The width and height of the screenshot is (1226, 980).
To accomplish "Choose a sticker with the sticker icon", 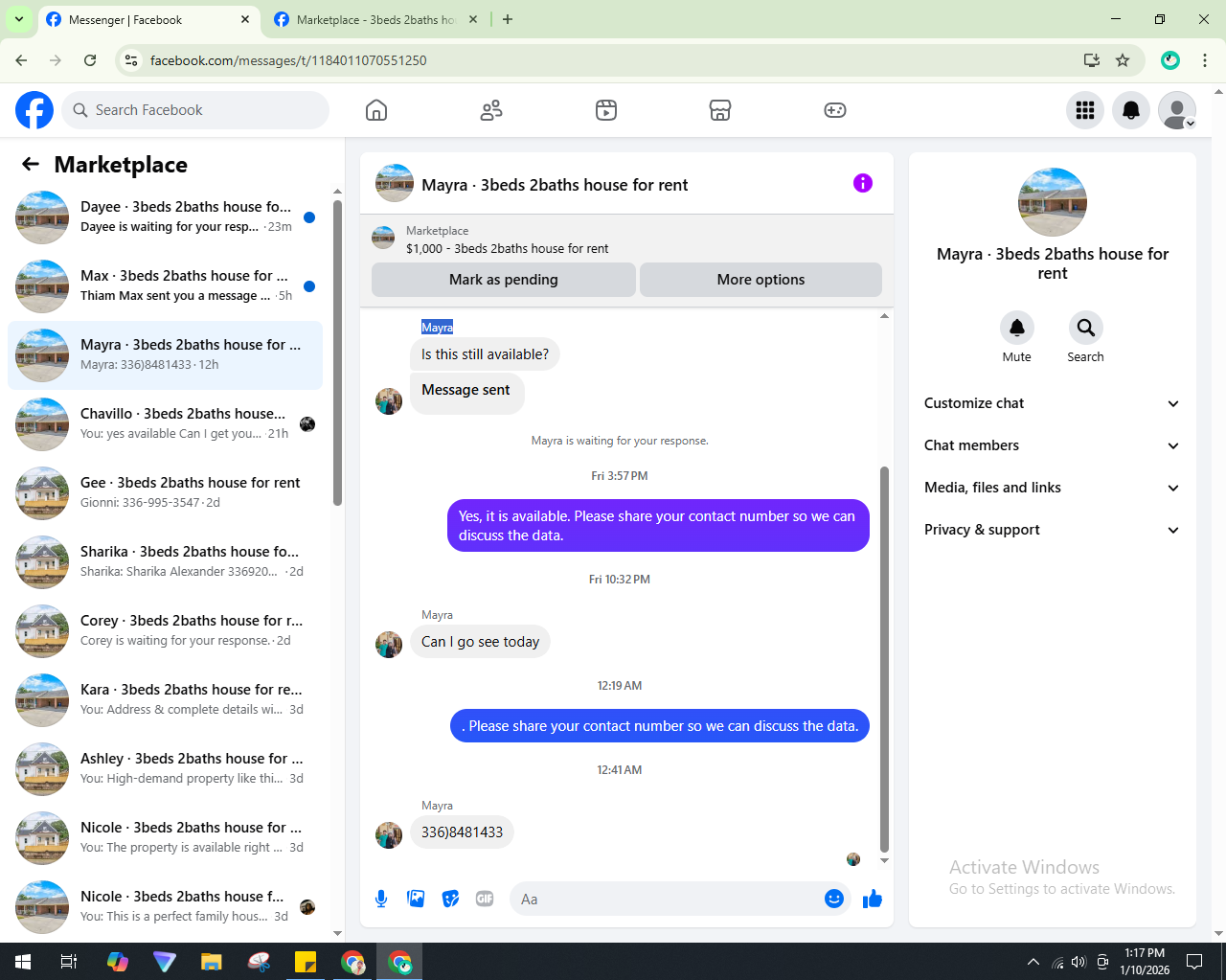I will coord(450,899).
